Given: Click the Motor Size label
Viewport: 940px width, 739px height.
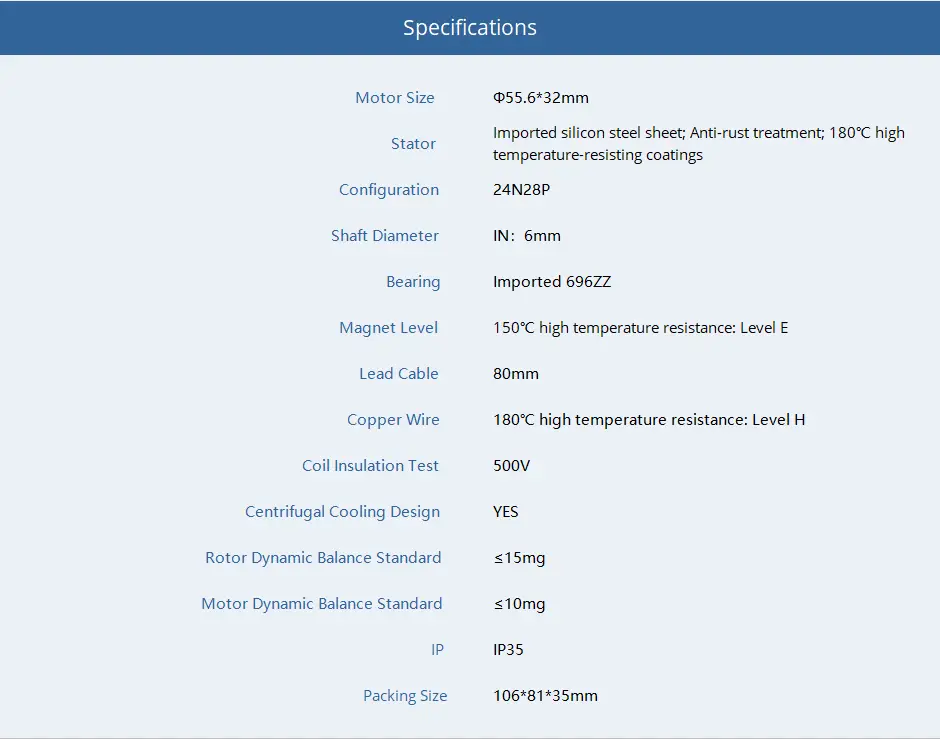Looking at the screenshot, I should (x=395, y=98).
